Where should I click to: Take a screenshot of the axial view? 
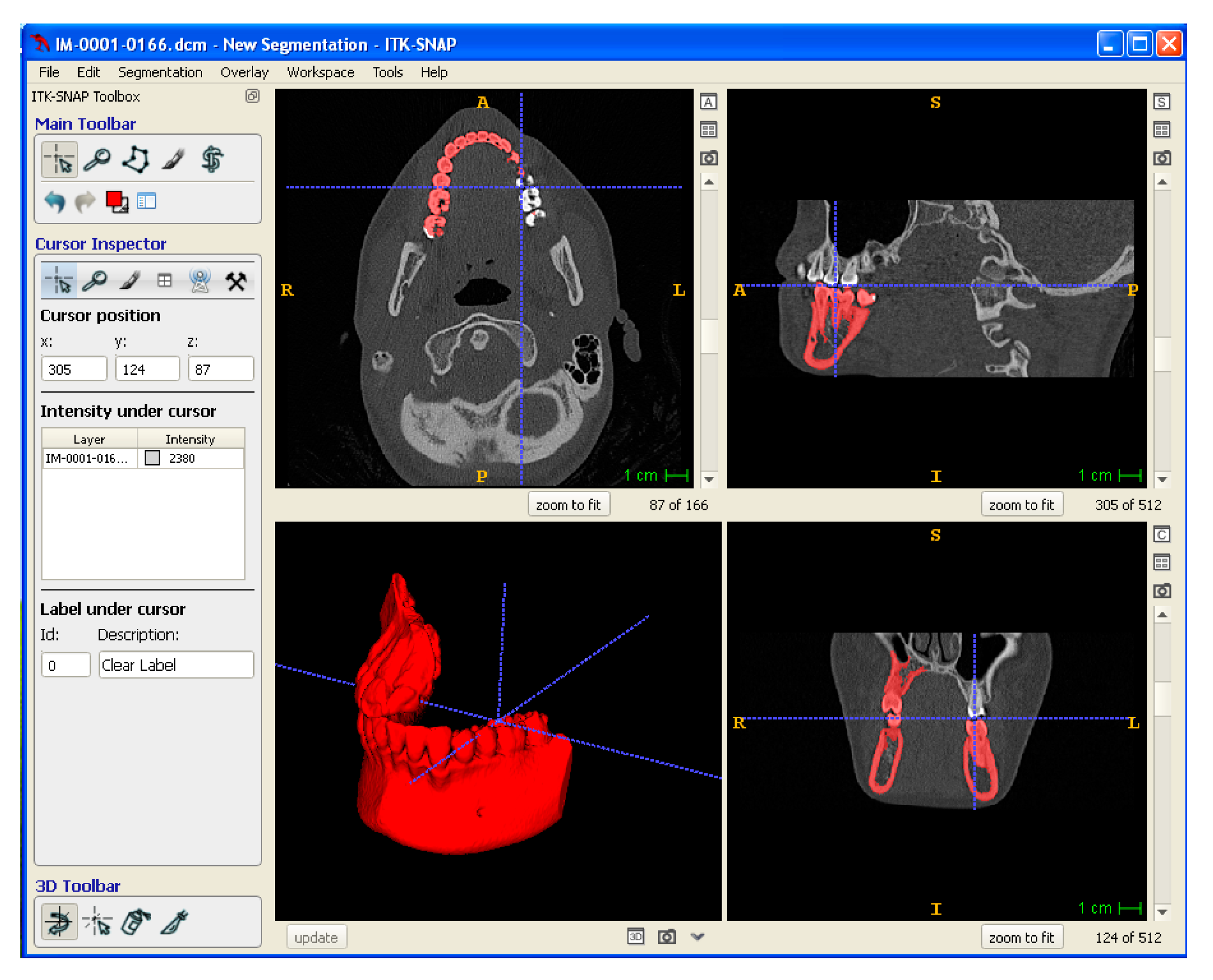click(x=709, y=159)
